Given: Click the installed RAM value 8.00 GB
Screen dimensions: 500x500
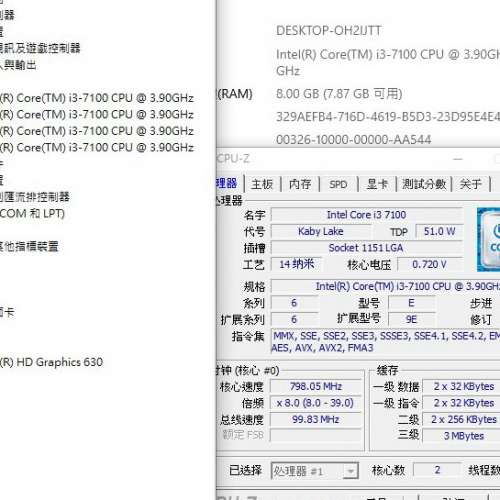Looking at the screenshot, I should 339,94.
